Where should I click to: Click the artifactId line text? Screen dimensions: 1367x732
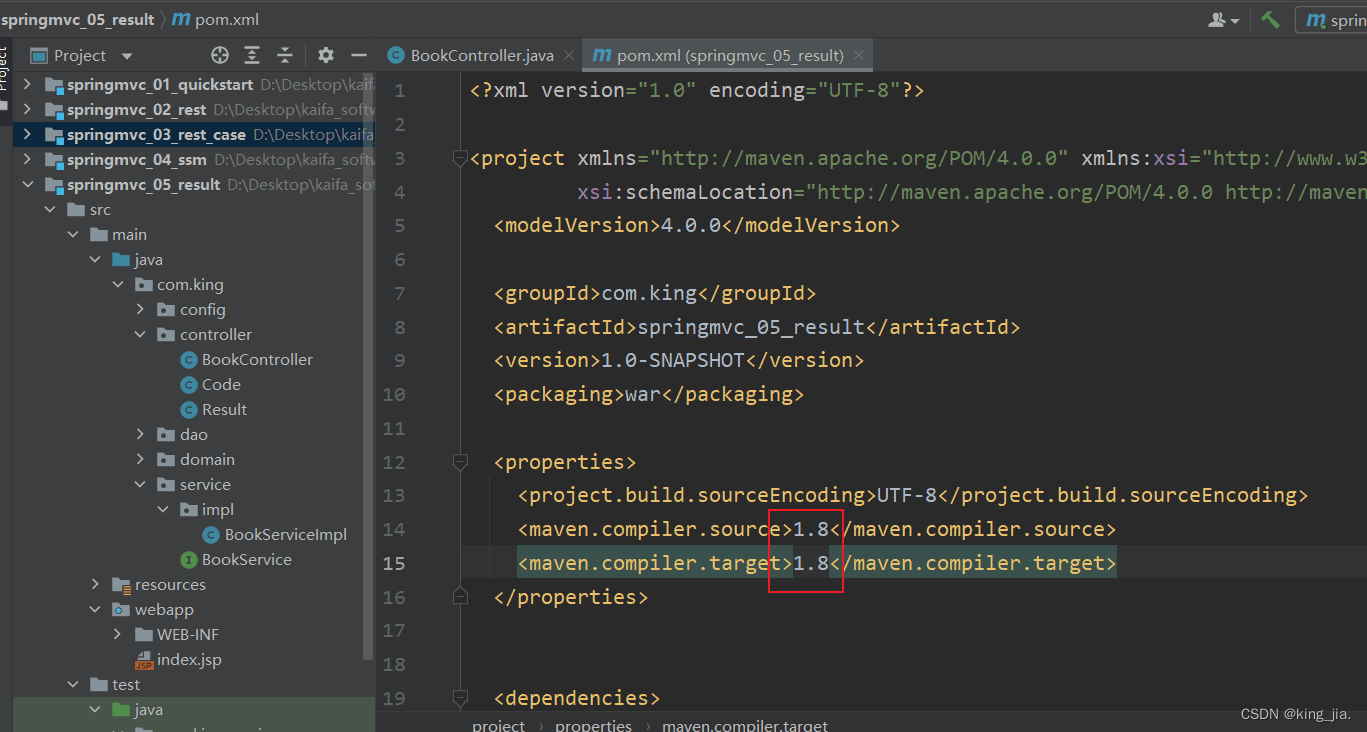(757, 327)
